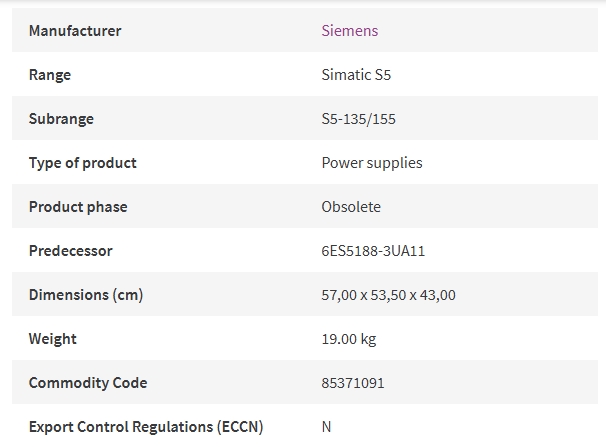Viewport: 606px width, 447px height.
Task: Select the dimensions value 57,00 x 53,50 x 43,00
Action: (388, 295)
